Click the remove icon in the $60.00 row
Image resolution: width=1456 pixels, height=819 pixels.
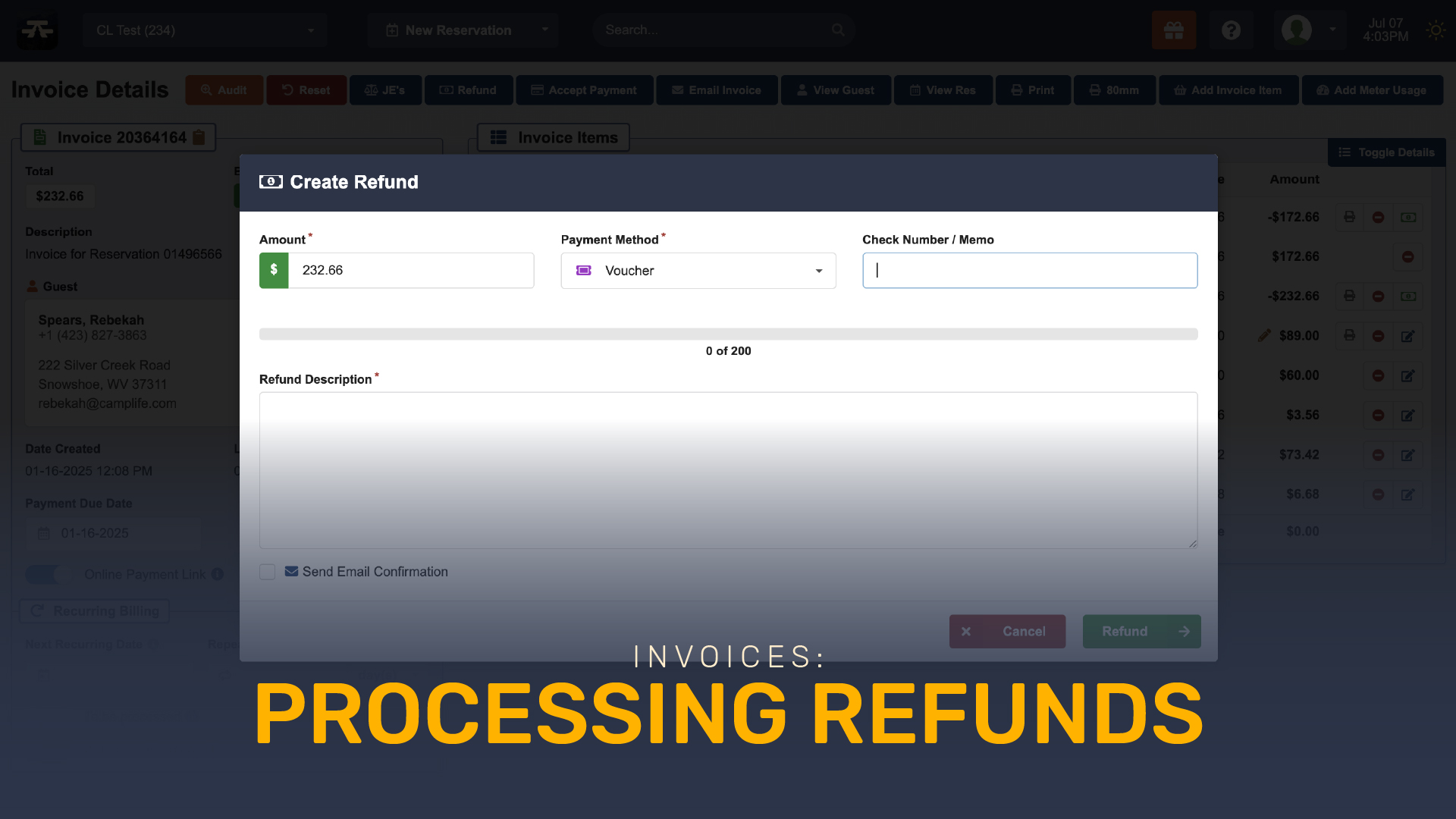1378,375
